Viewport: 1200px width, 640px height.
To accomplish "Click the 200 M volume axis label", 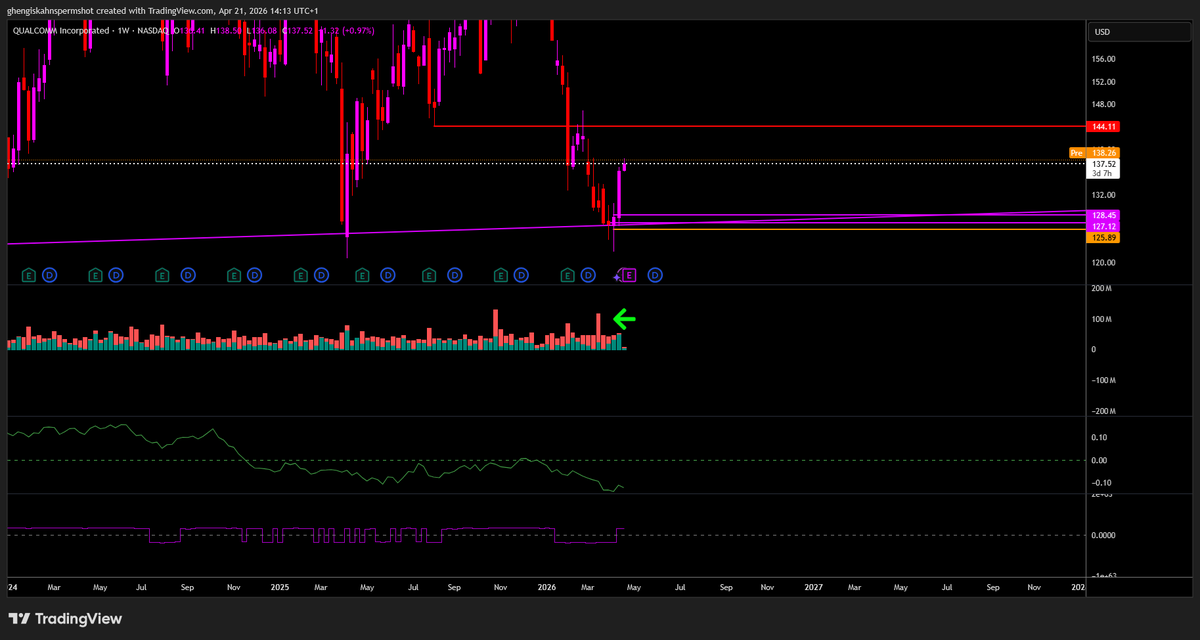I will tap(1101, 289).
